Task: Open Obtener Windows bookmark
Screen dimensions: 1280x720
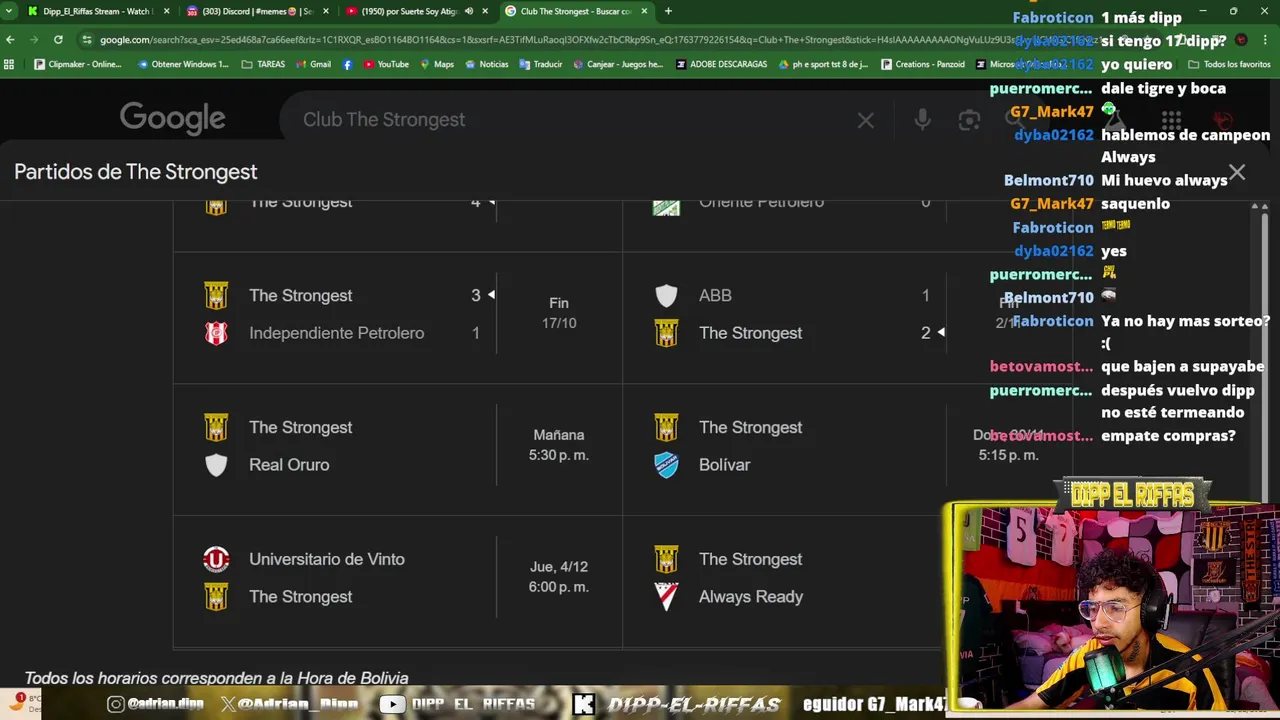Action: (x=183, y=64)
